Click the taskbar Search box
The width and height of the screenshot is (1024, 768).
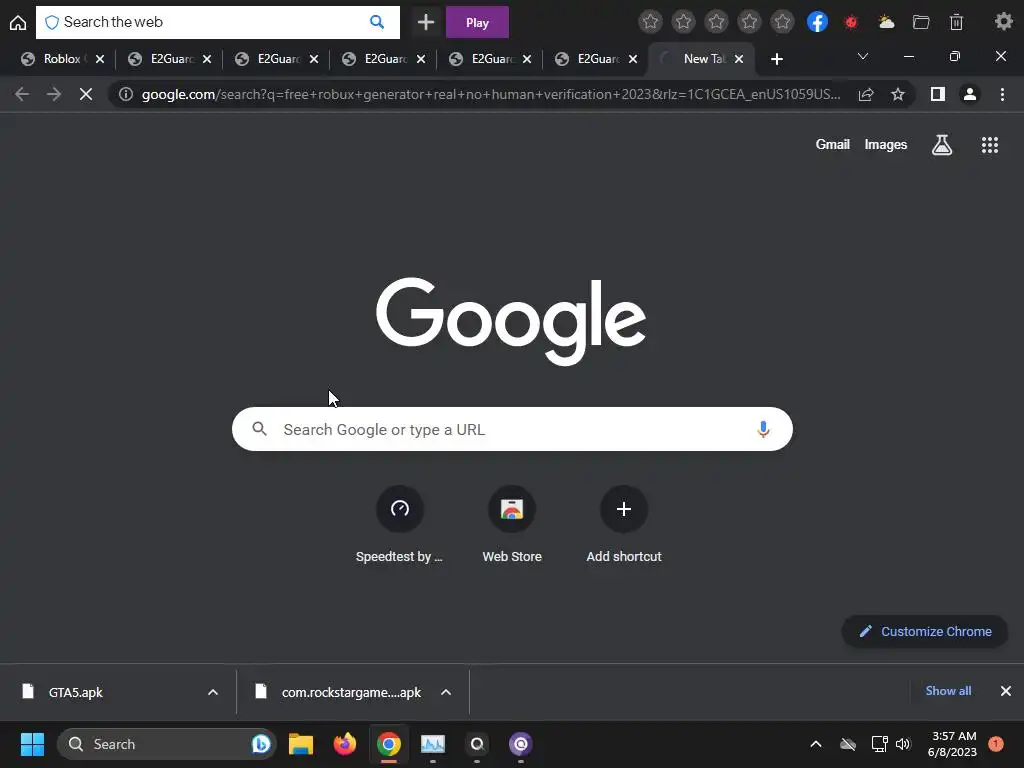point(167,744)
